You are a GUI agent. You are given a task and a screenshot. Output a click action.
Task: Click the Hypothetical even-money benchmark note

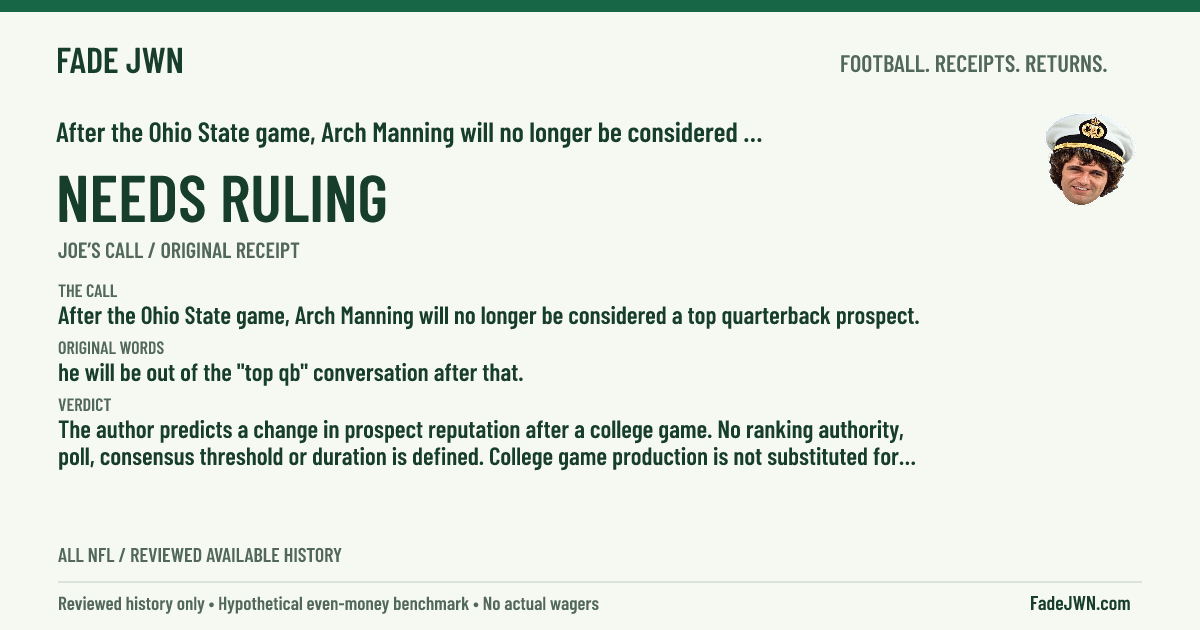(x=346, y=604)
